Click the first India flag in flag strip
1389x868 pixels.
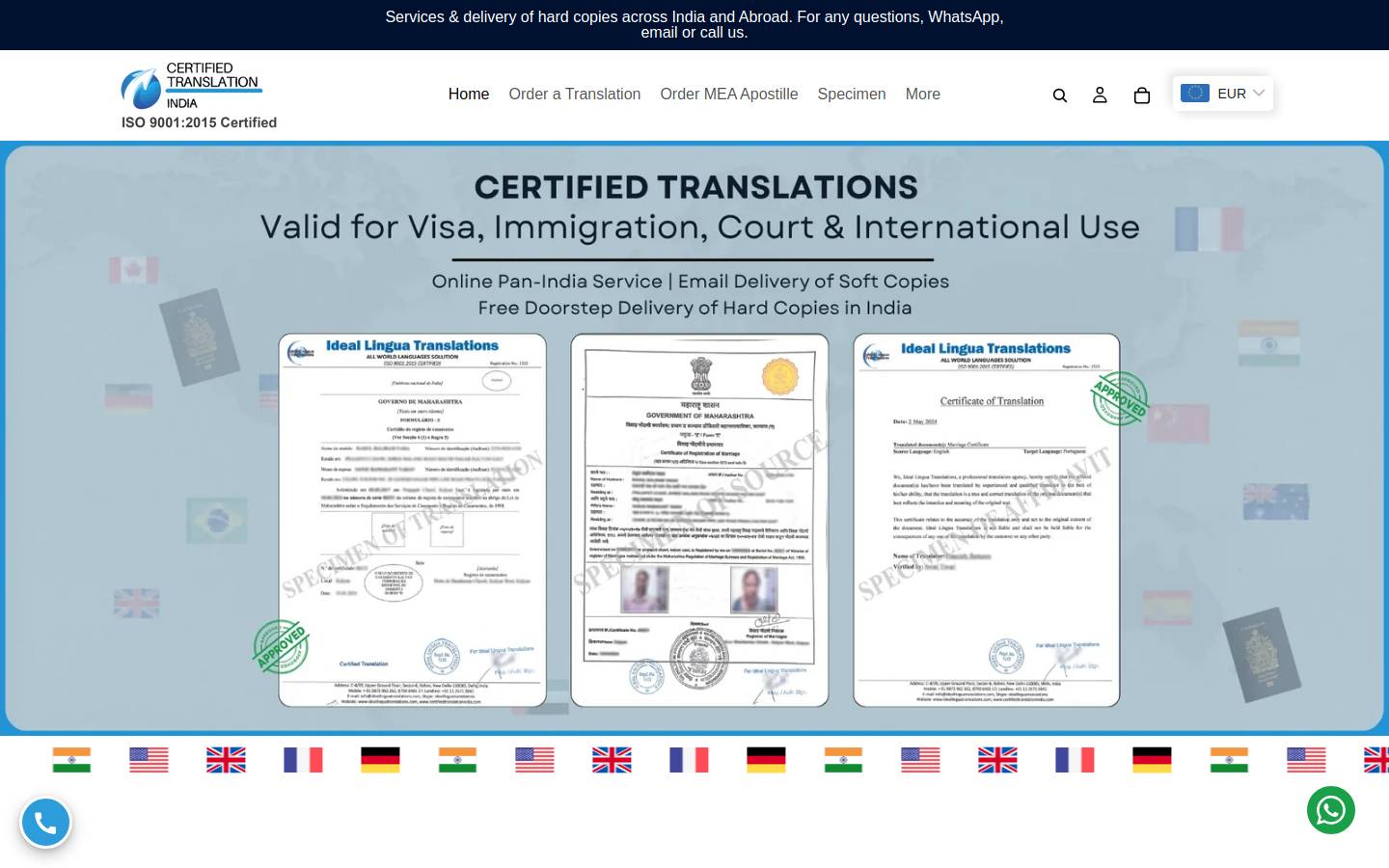[x=71, y=760]
